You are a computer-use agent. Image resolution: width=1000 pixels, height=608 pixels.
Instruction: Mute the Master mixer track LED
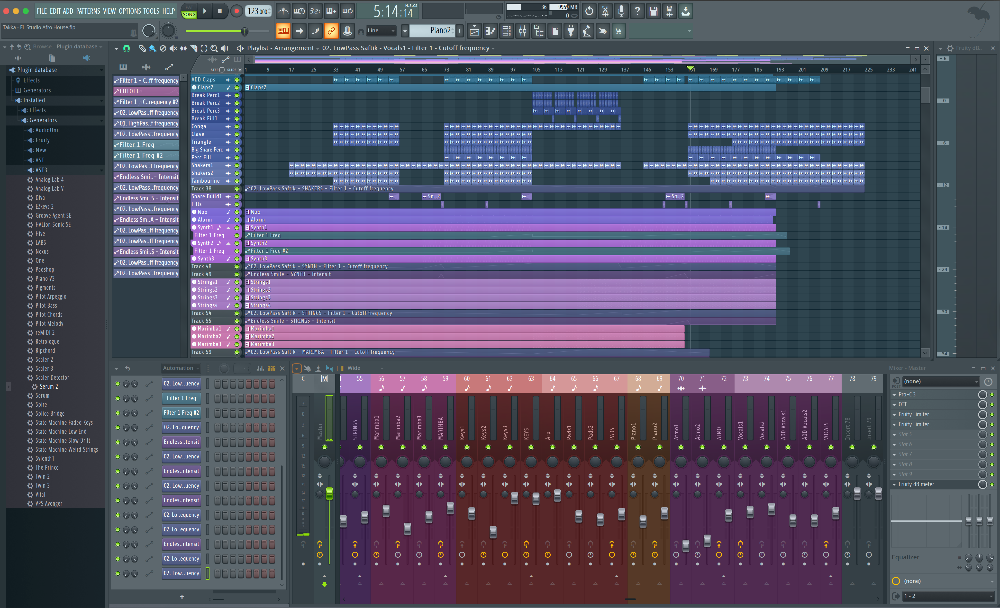325,447
